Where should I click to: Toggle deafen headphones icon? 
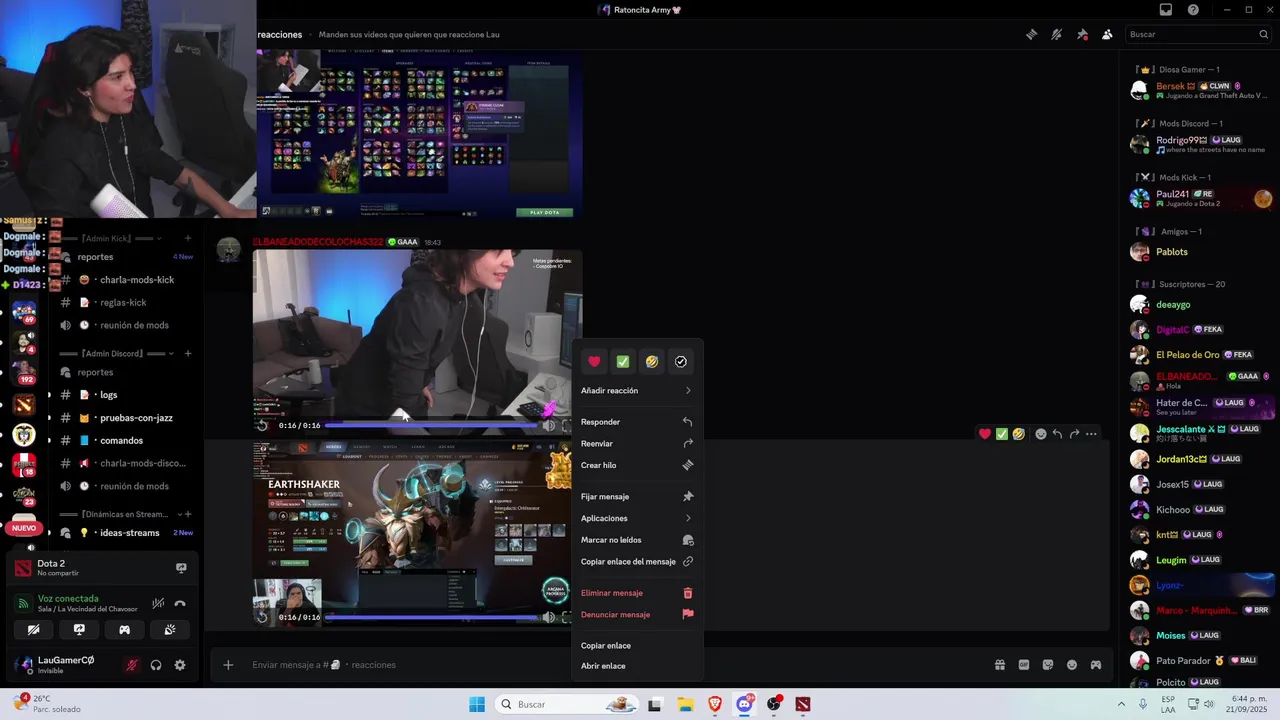click(156, 665)
